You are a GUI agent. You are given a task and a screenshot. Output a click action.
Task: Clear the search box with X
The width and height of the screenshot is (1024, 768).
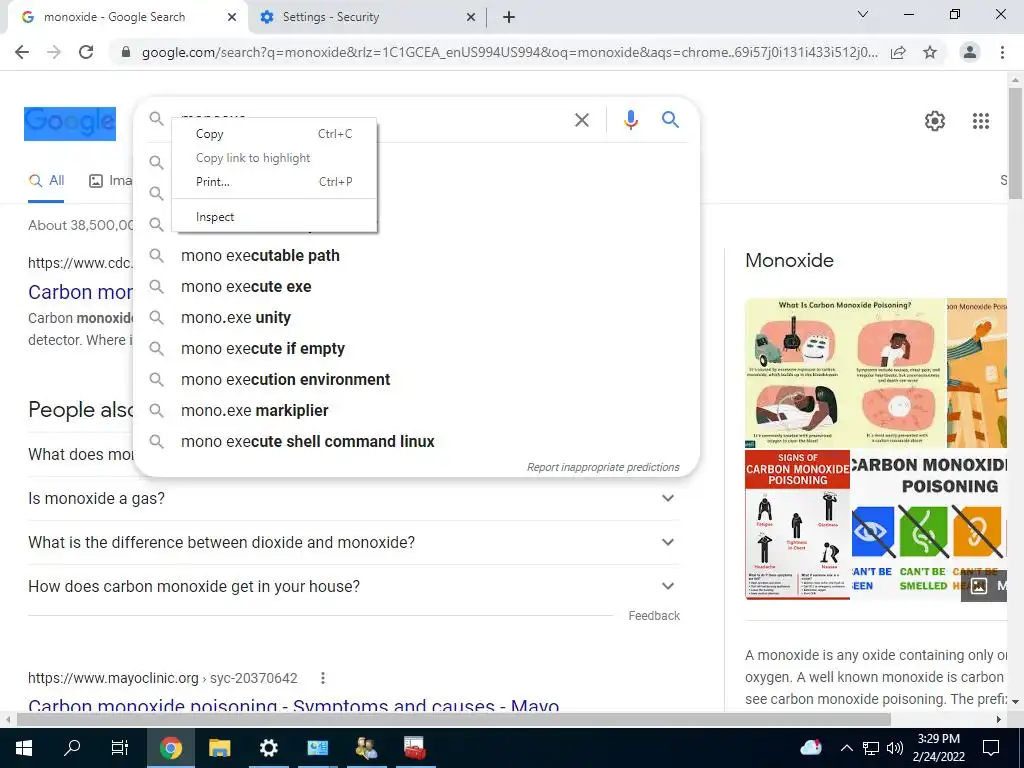pyautogui.click(x=581, y=120)
